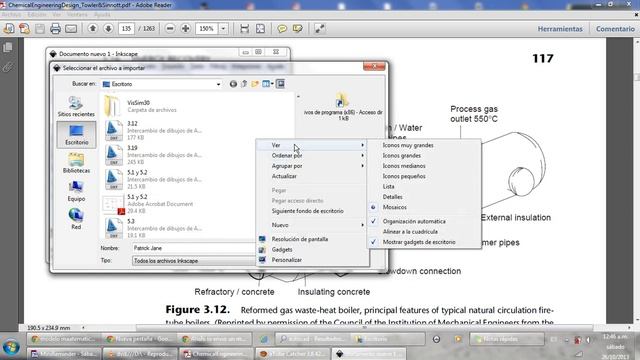640x360 pixels.
Task: Click the Adobe Reader print icon
Action: [x=56, y=29]
